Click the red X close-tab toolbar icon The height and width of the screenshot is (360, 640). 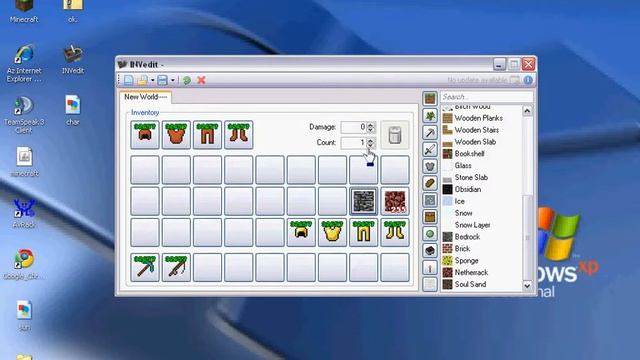pyautogui.click(x=201, y=80)
